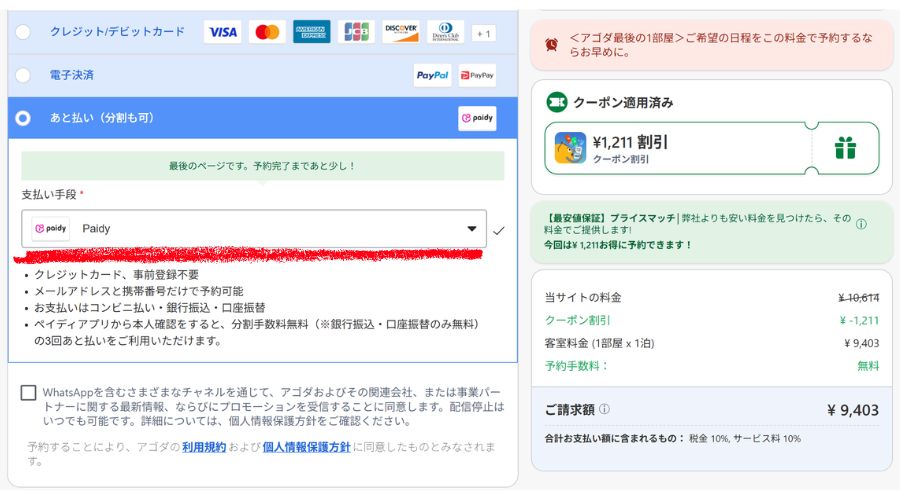Select the あと払い (分割も可) radio button
Screen dimensions: 900x500
23,118
